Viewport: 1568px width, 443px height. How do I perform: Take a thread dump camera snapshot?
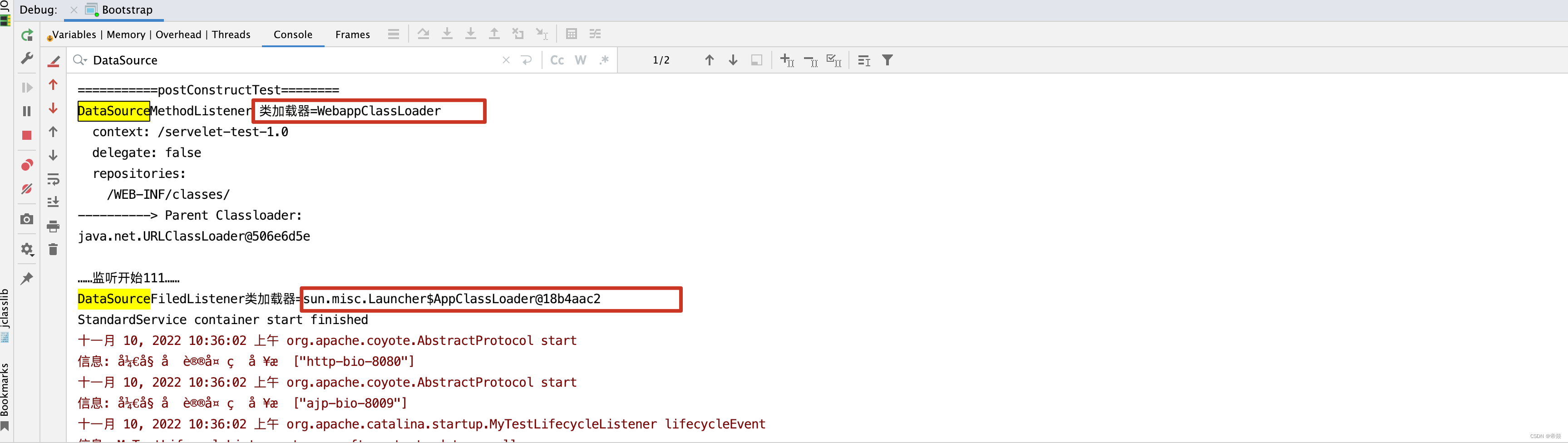[x=27, y=219]
